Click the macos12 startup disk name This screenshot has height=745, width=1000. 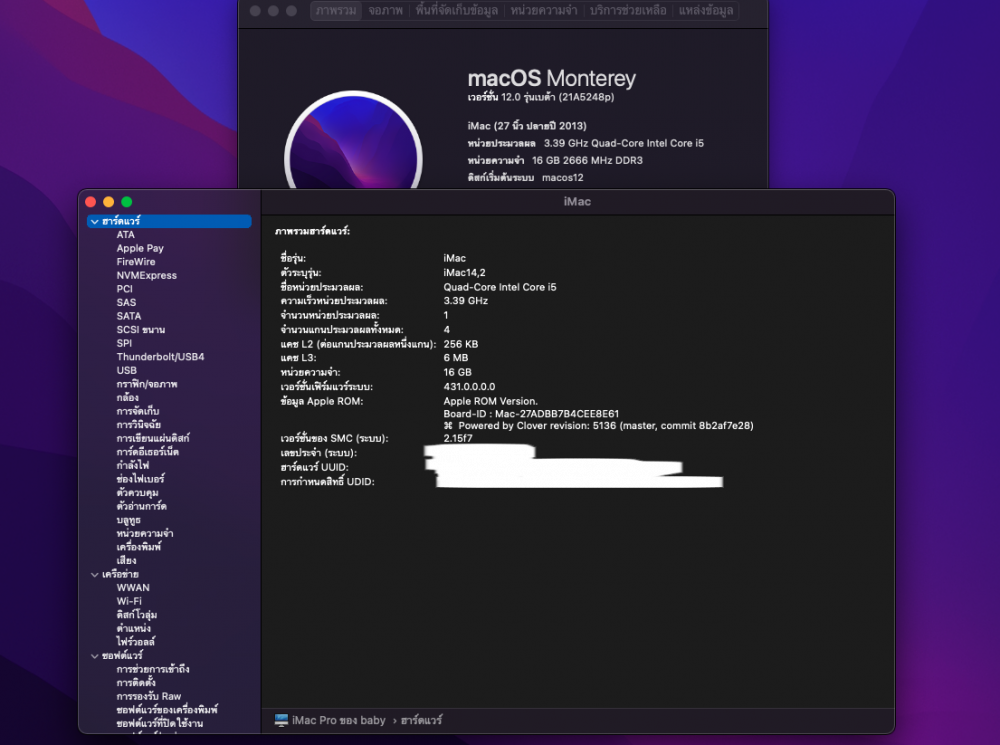pyautogui.click(x=562, y=177)
